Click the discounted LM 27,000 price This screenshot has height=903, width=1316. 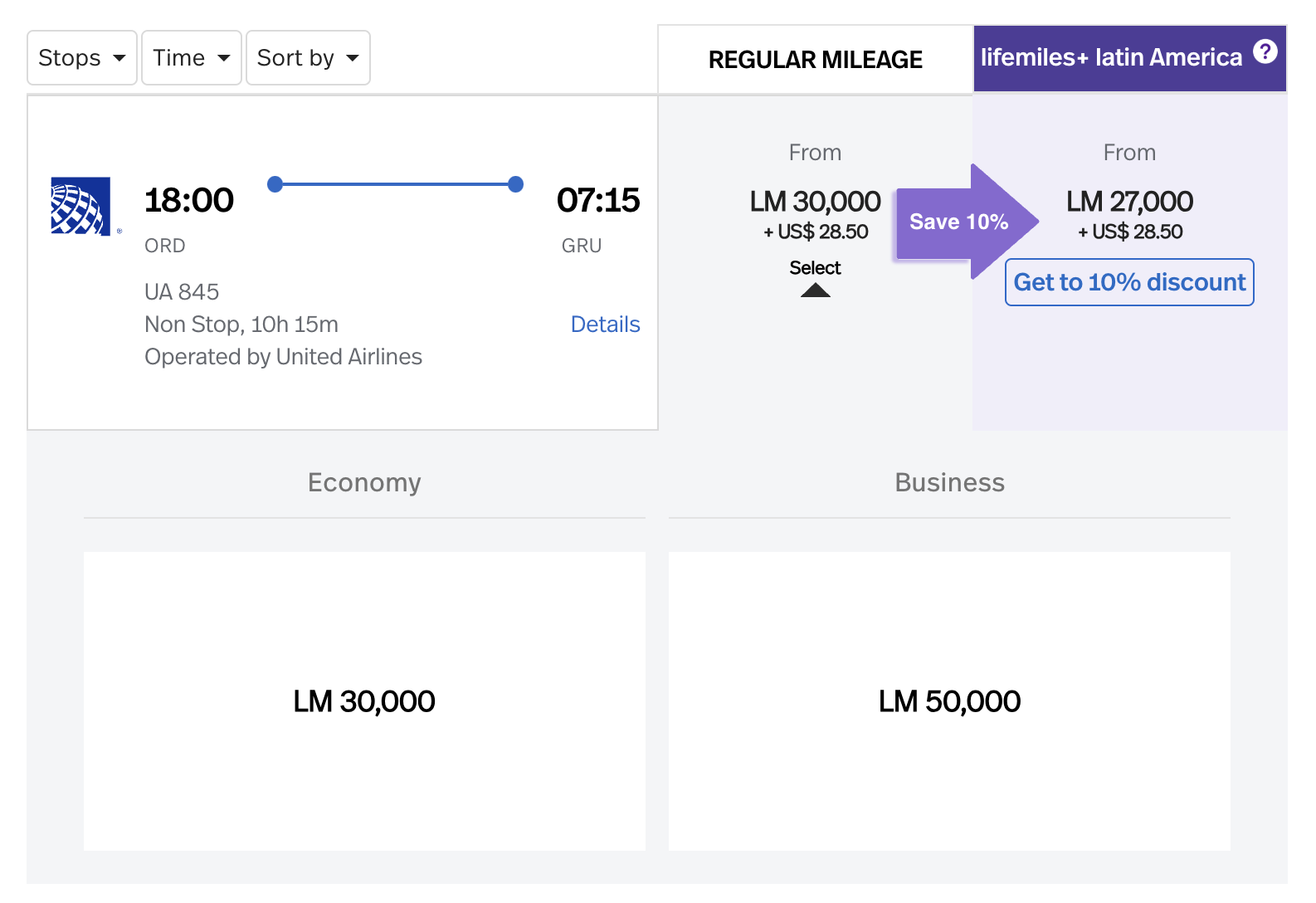(x=1129, y=202)
